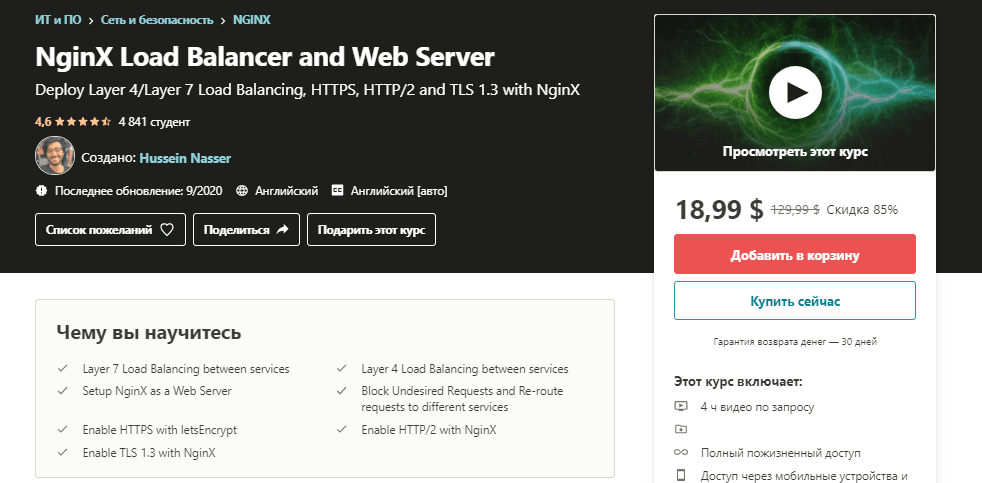This screenshot has height=483, width=982.
Task: Click the on-demand video icon in course includes
Action: tap(681, 407)
